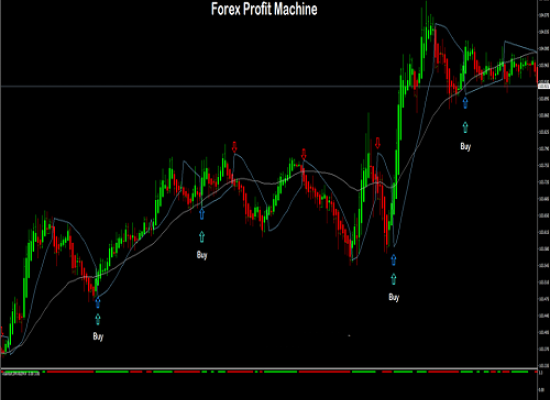The image size is (550, 400).
Task: Click the rightmost red down arrow signal
Action: point(378,143)
